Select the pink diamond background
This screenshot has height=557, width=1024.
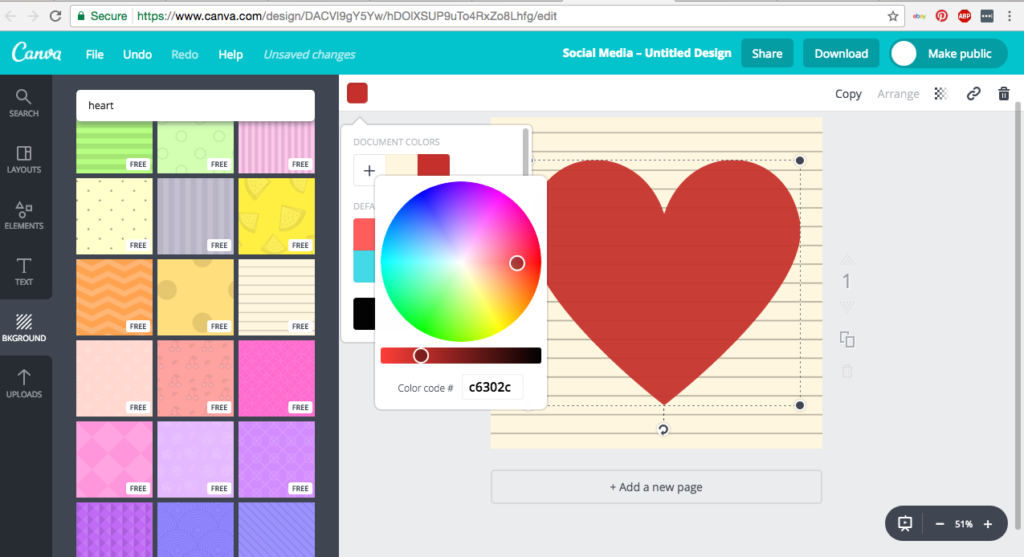[x=114, y=459]
